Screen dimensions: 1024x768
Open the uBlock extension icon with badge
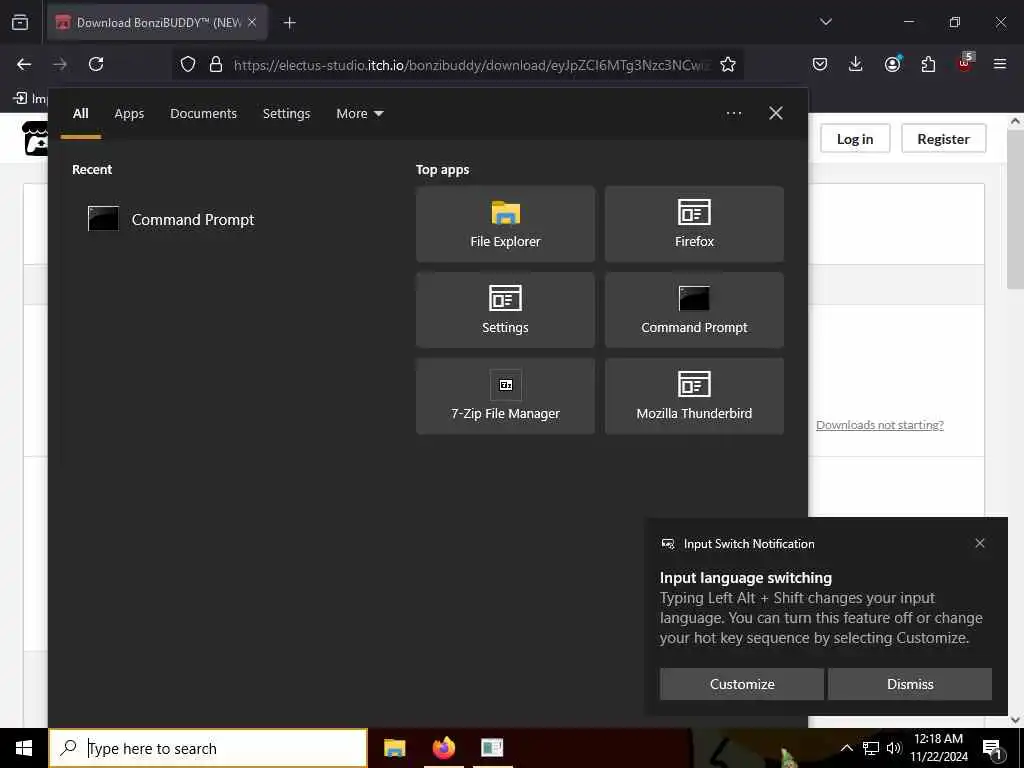pos(965,63)
